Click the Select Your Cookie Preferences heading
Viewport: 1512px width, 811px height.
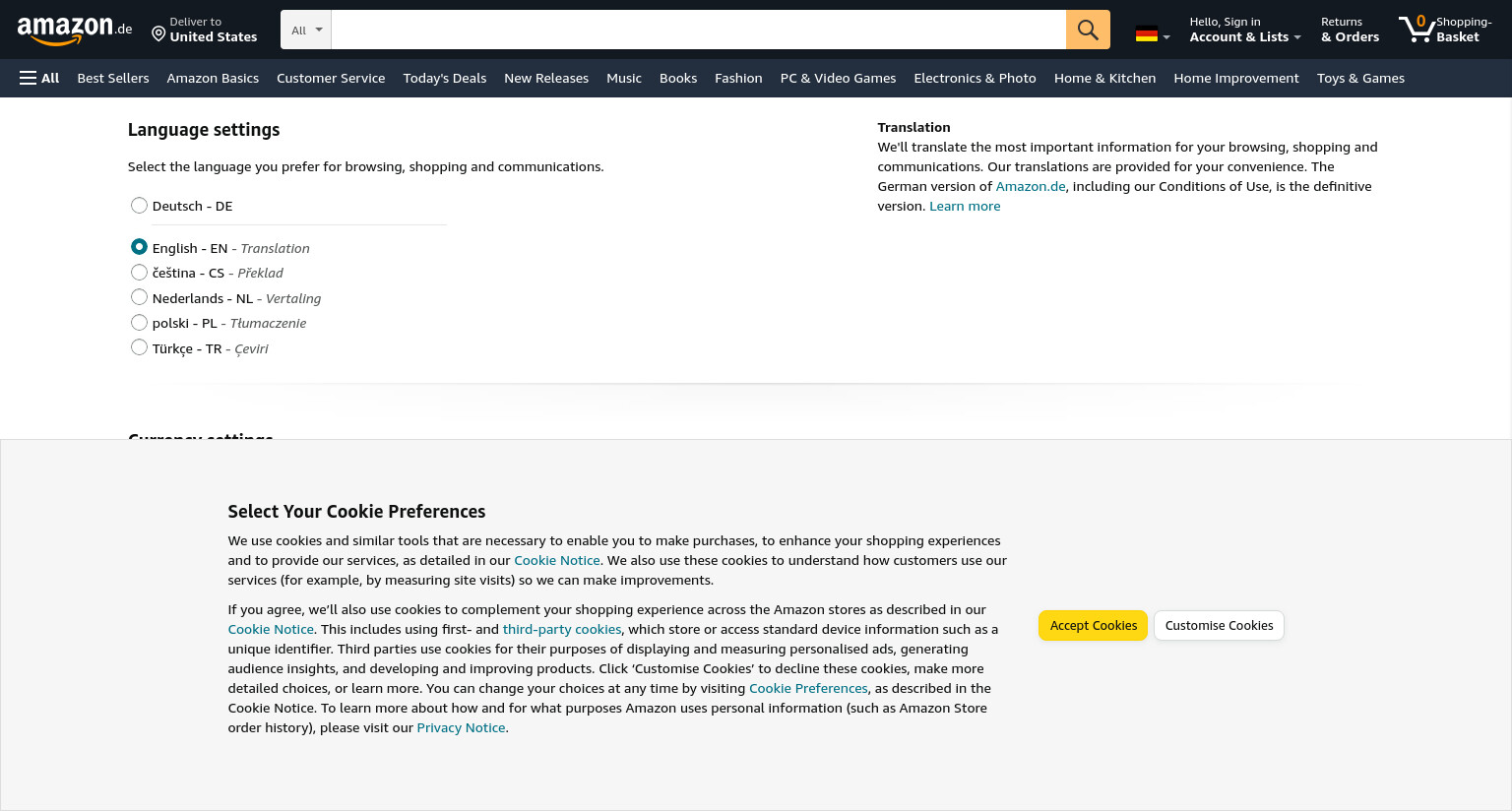tap(356, 512)
